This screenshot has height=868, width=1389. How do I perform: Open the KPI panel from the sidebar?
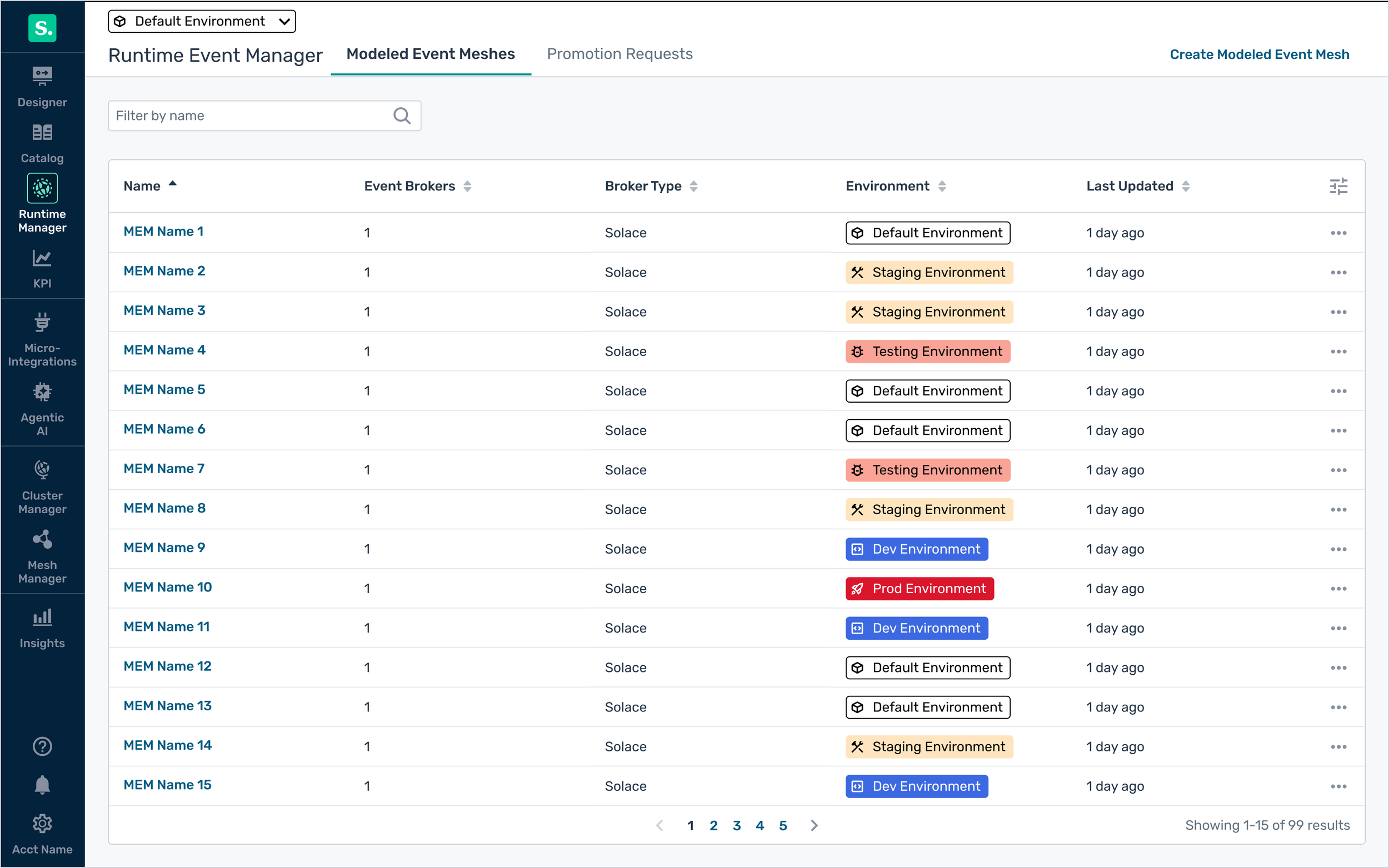pos(42,268)
